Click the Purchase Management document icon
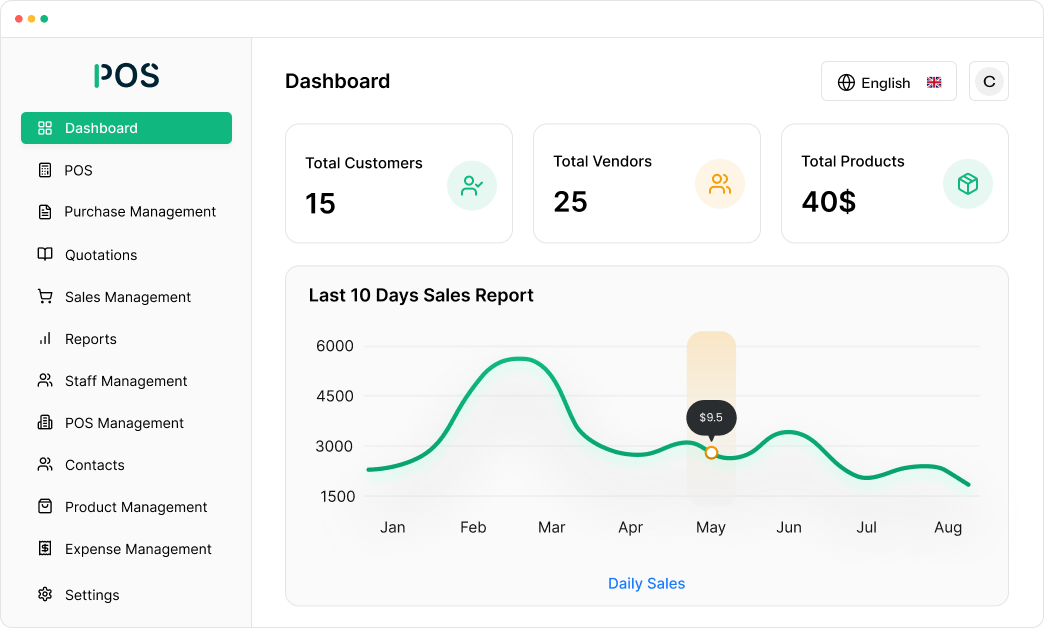Screen dimensions: 1044x628 pyautogui.click(x=45, y=212)
